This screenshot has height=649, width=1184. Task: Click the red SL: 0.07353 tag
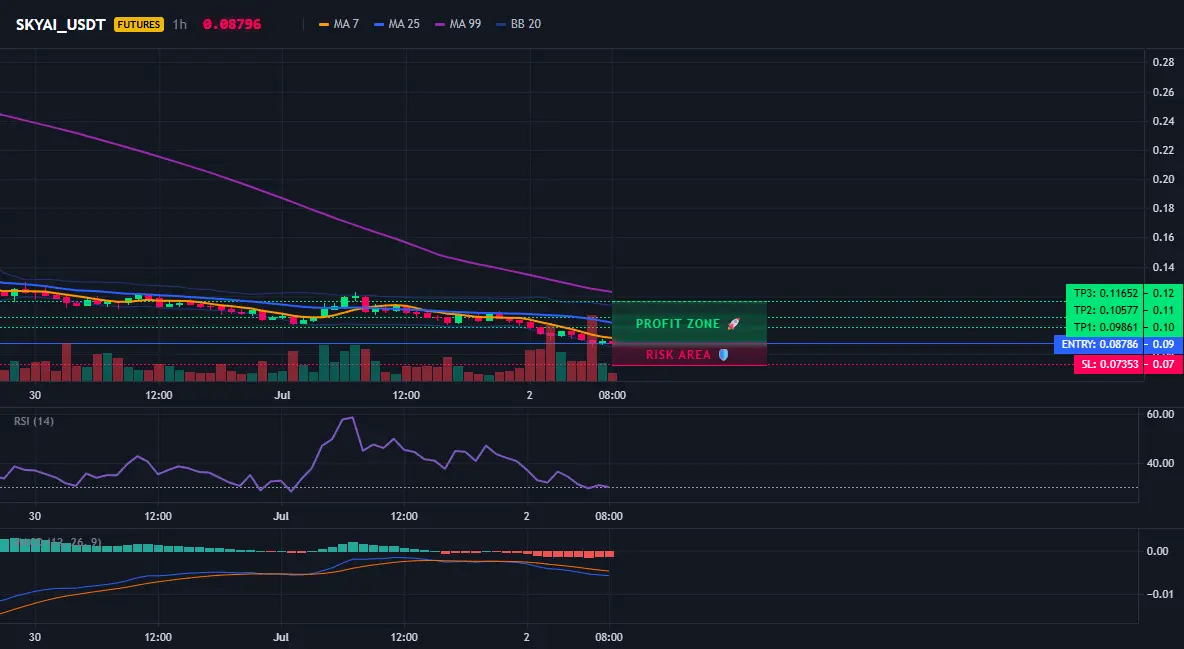(1108, 364)
